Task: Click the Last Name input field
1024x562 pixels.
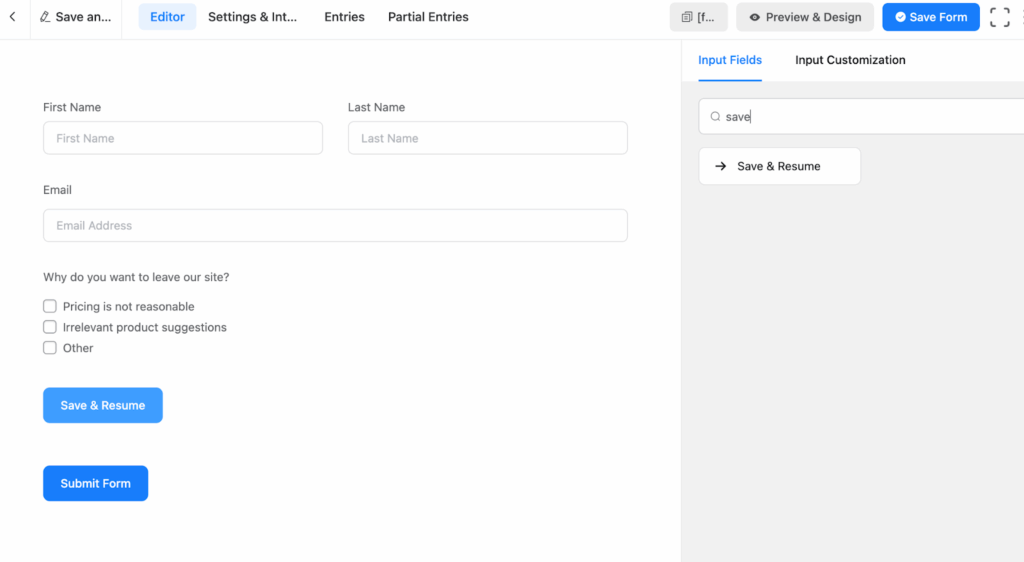Action: pos(487,138)
